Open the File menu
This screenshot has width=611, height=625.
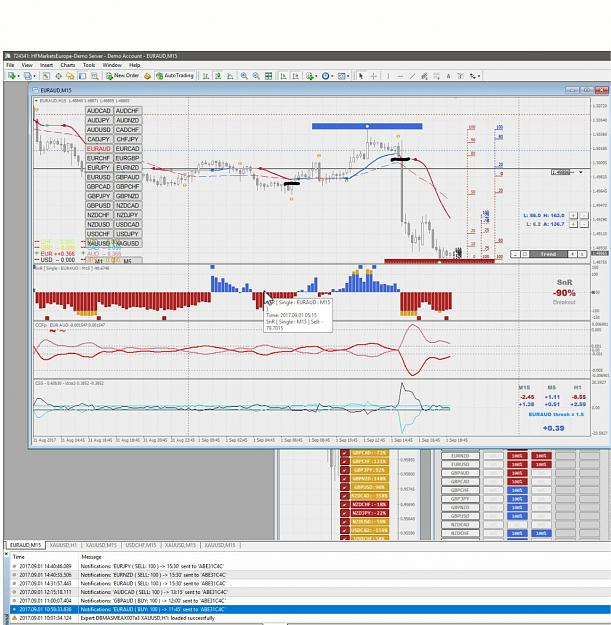(x=10, y=65)
